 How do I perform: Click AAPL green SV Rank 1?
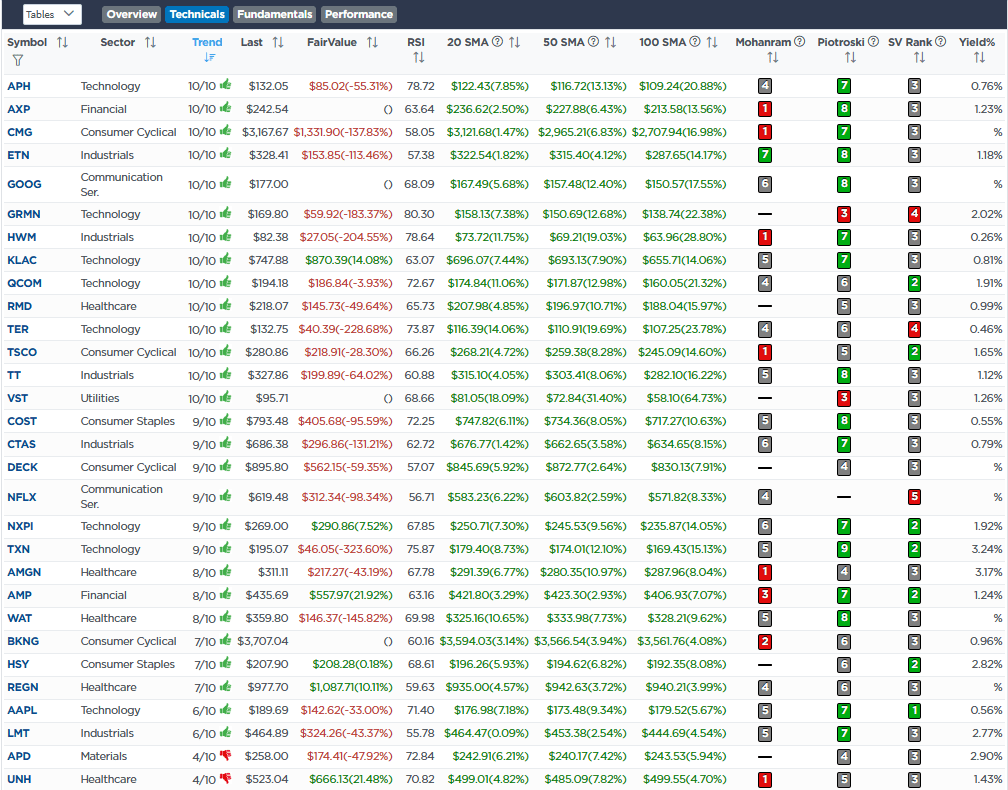(914, 710)
